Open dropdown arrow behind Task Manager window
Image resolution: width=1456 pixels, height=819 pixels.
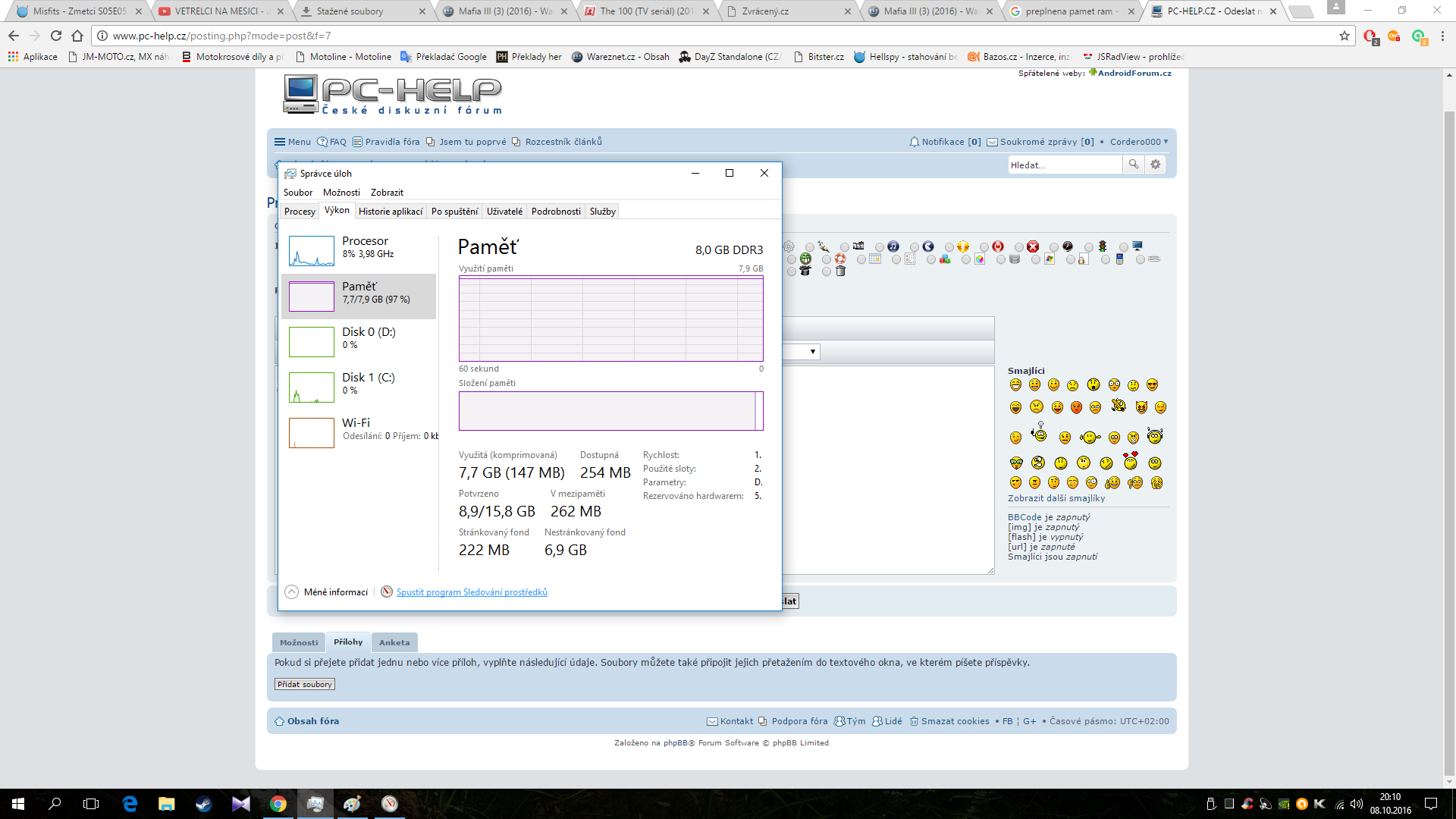tap(812, 352)
